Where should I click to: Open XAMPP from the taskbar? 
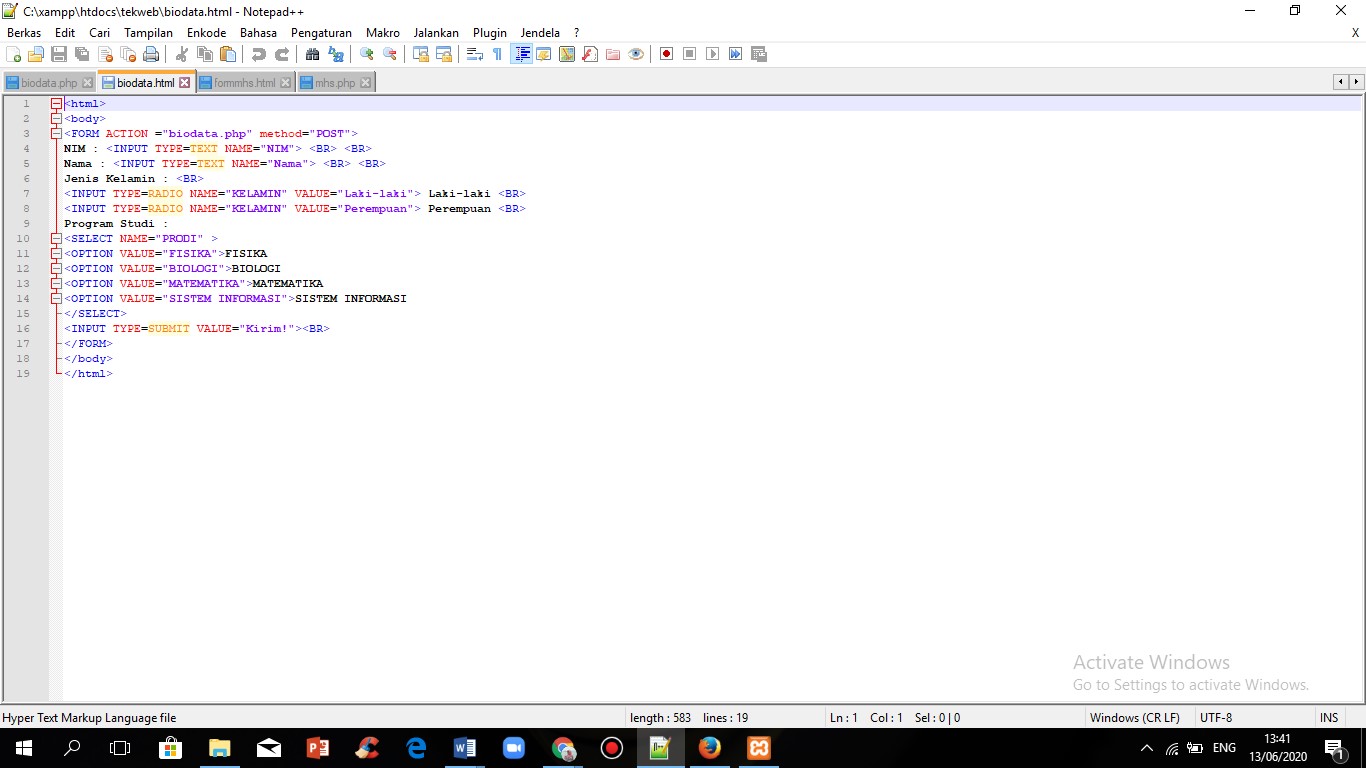[x=758, y=748]
